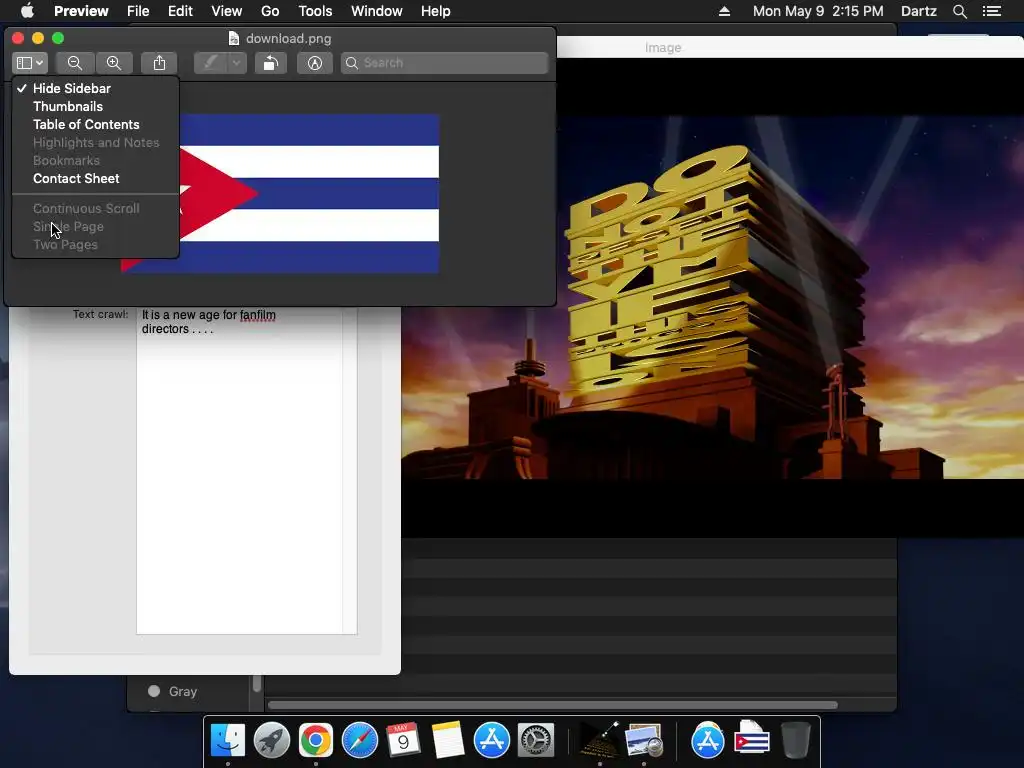This screenshot has height=768, width=1024.
Task: Open the Window menu
Action: (377, 11)
